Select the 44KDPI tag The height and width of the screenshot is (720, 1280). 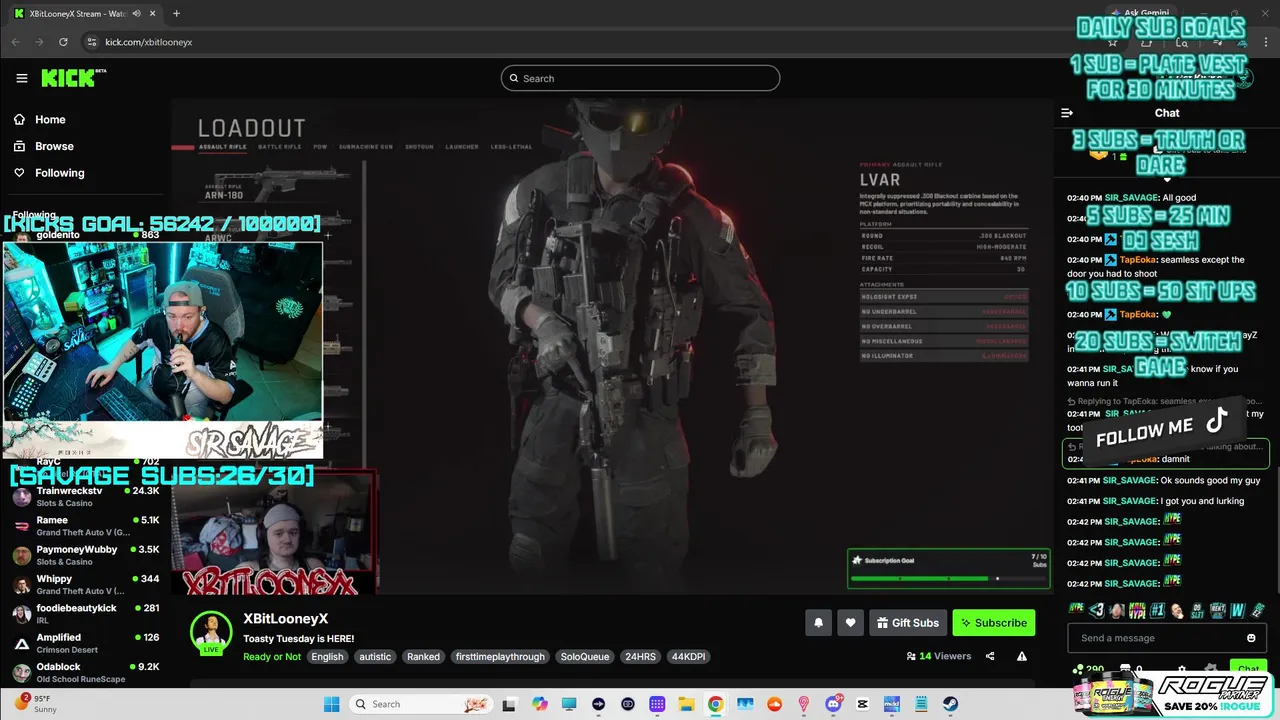(689, 657)
